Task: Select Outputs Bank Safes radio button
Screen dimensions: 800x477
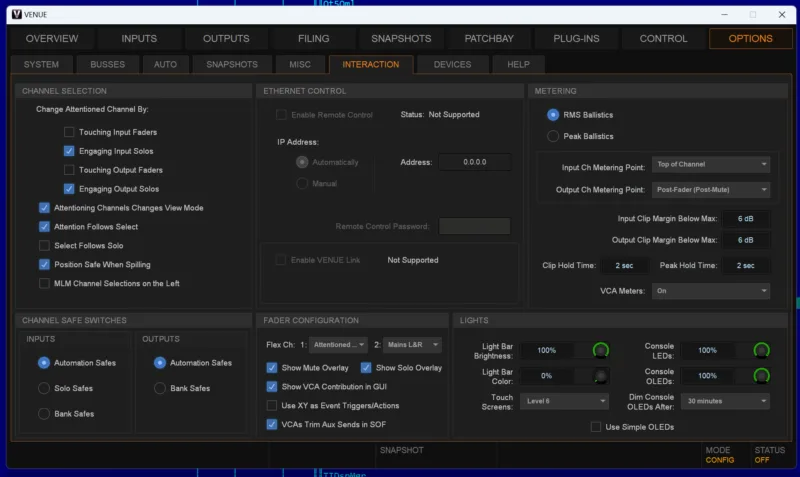Action: pyautogui.click(x=160, y=388)
